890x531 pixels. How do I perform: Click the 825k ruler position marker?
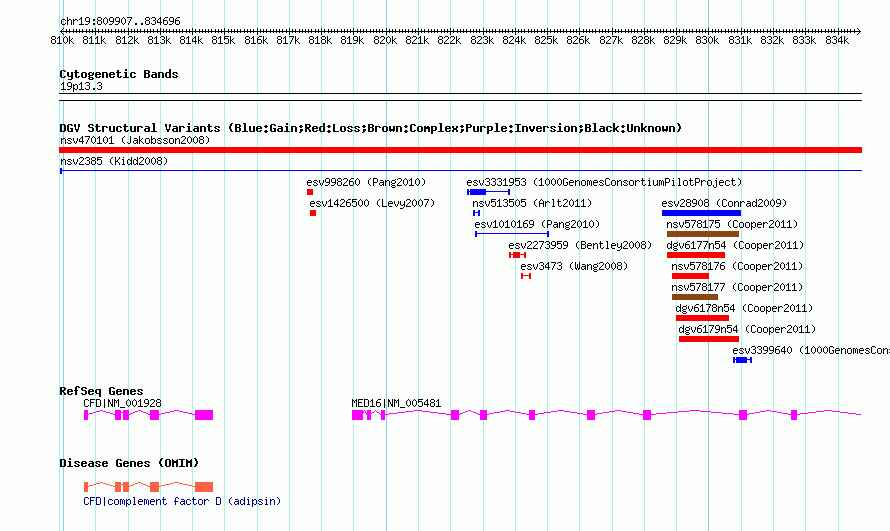[546, 40]
